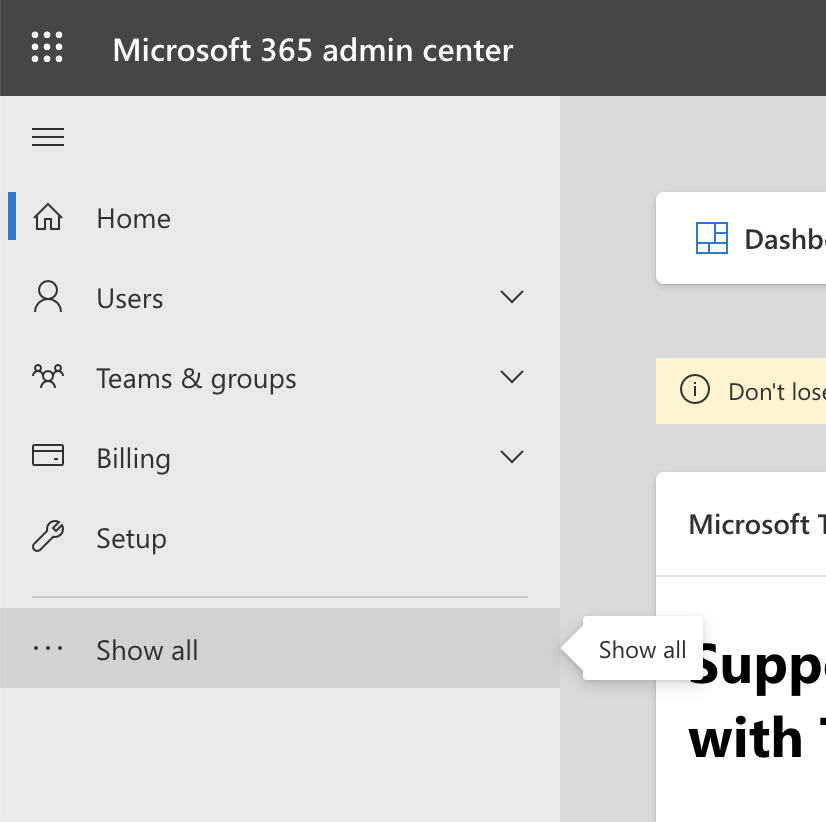Expand the Billing chevron

coord(512,456)
